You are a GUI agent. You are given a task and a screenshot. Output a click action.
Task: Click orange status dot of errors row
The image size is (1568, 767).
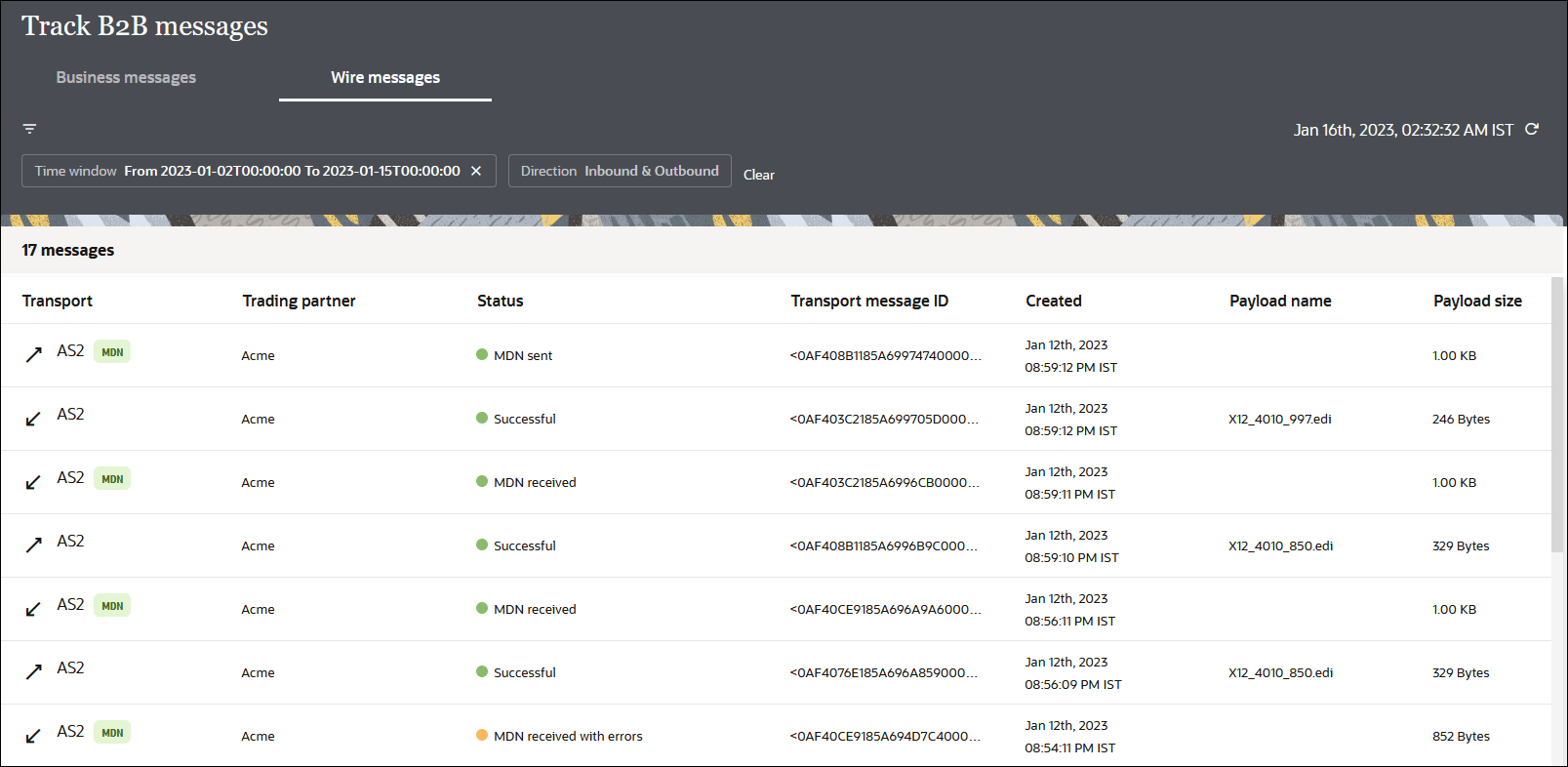[x=482, y=735]
